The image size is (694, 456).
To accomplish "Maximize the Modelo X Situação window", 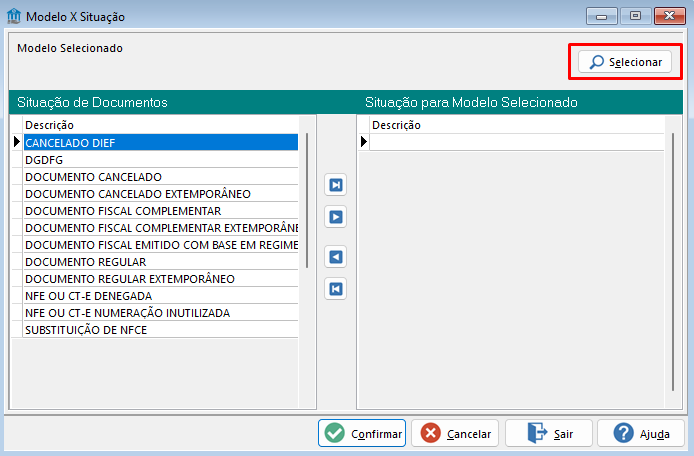I will click(636, 16).
